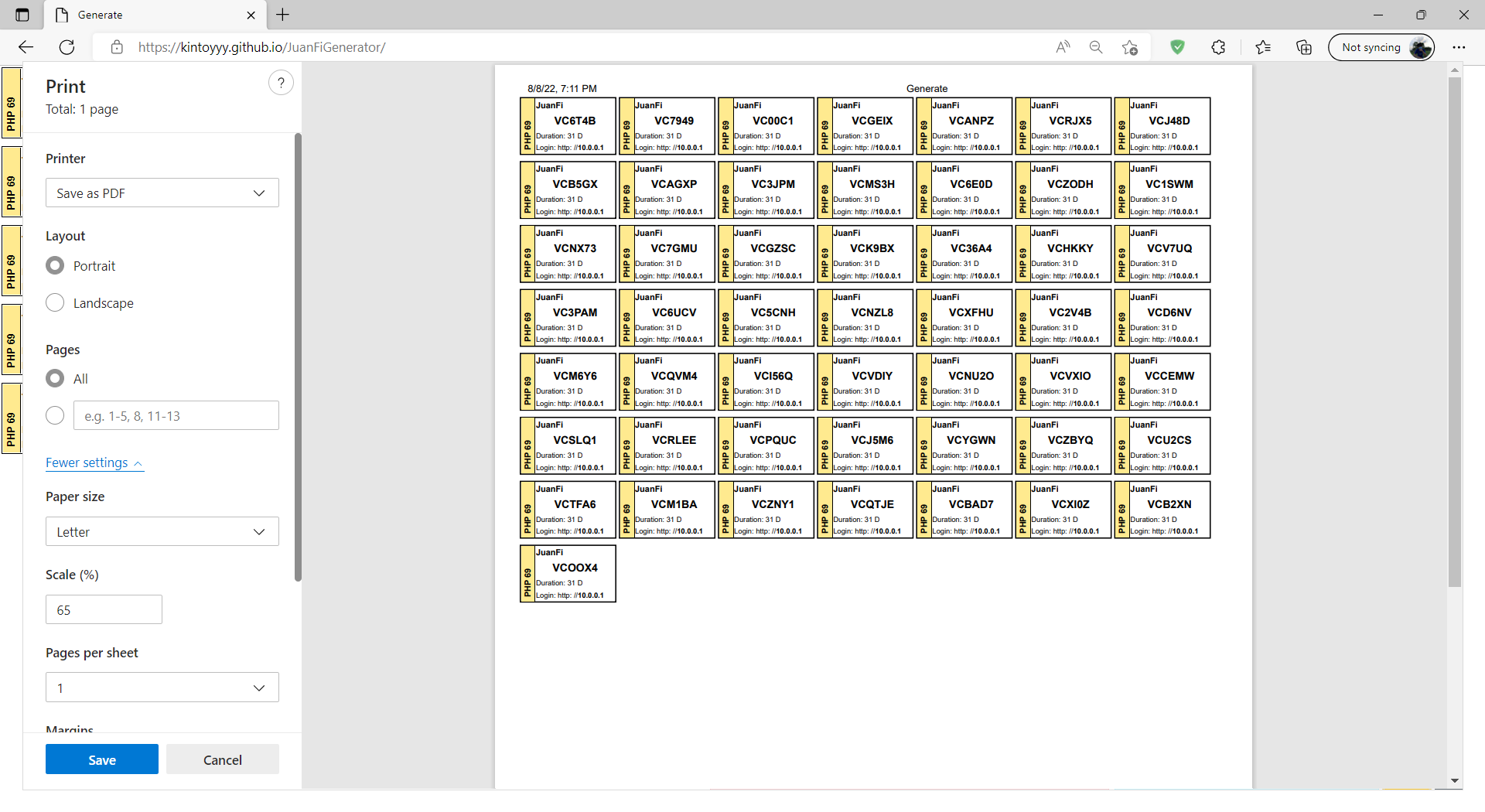Reload the JuanFiGenerator page
Screen dimensions: 1485x812
67,47
